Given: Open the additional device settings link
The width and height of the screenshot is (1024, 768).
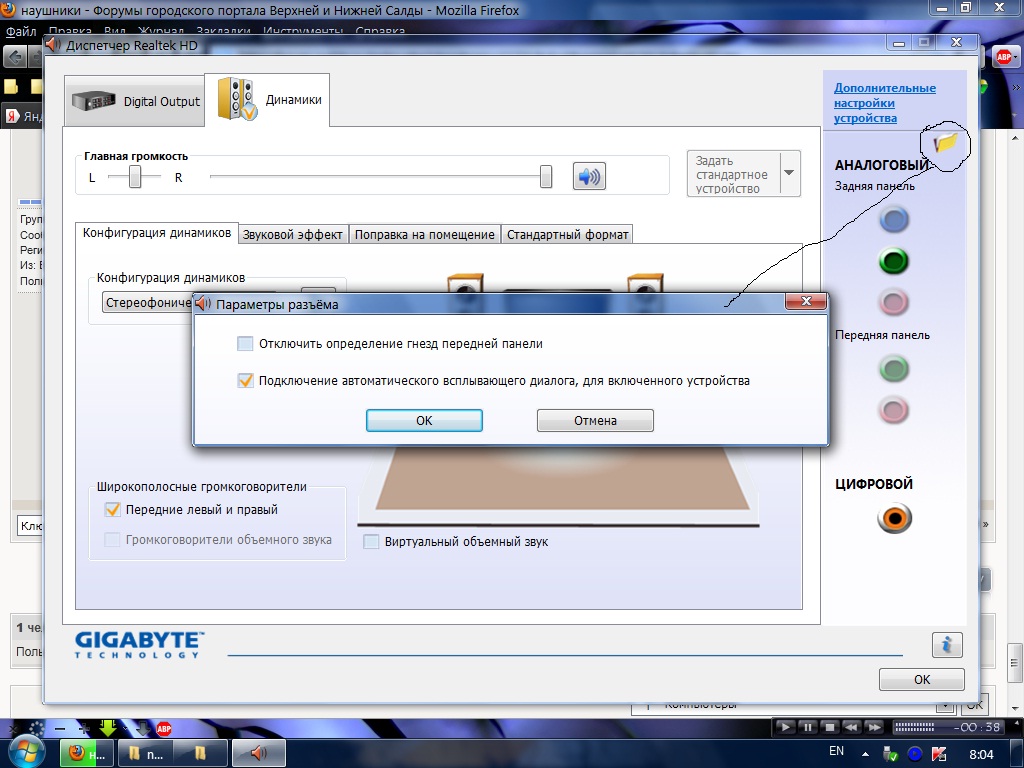Looking at the screenshot, I should point(884,103).
